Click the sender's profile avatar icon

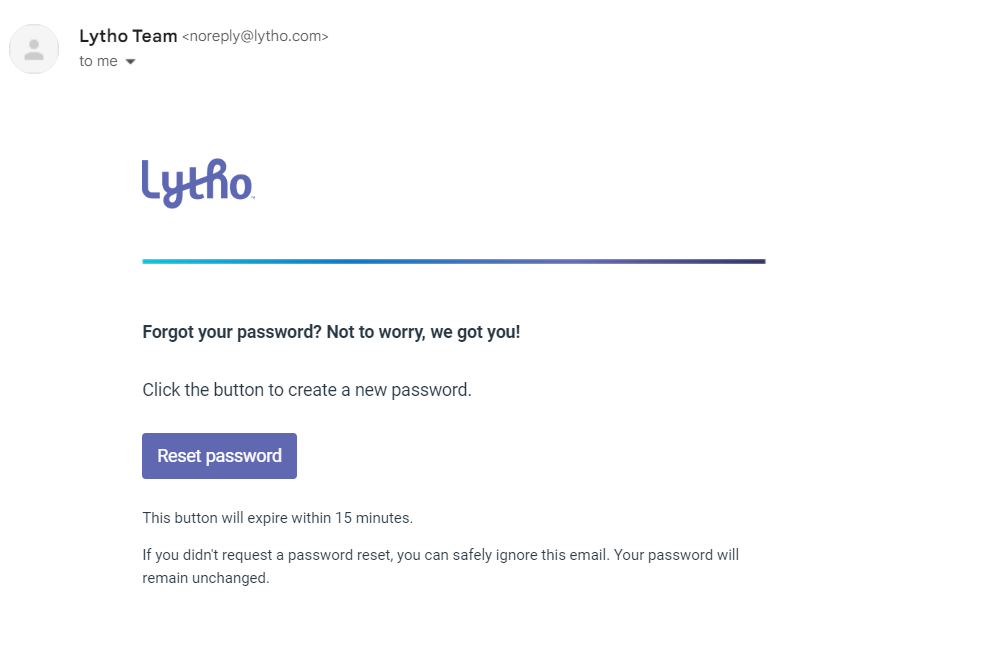tap(34, 49)
